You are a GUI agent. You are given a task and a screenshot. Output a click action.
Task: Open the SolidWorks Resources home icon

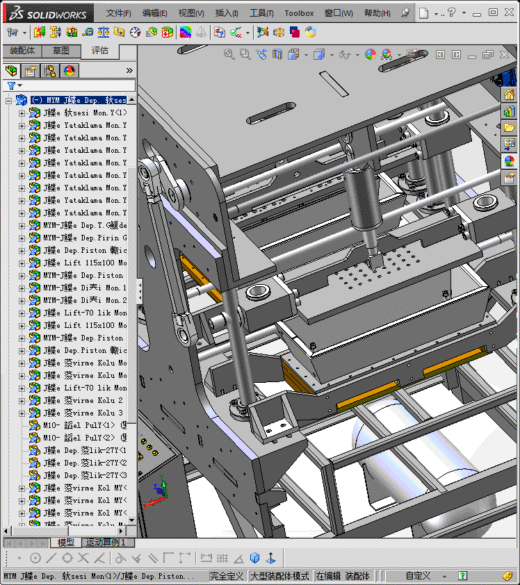509,95
